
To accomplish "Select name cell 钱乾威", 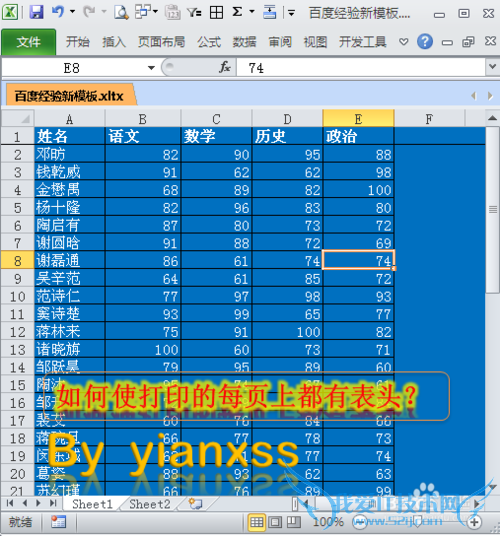I will [x=70, y=172].
